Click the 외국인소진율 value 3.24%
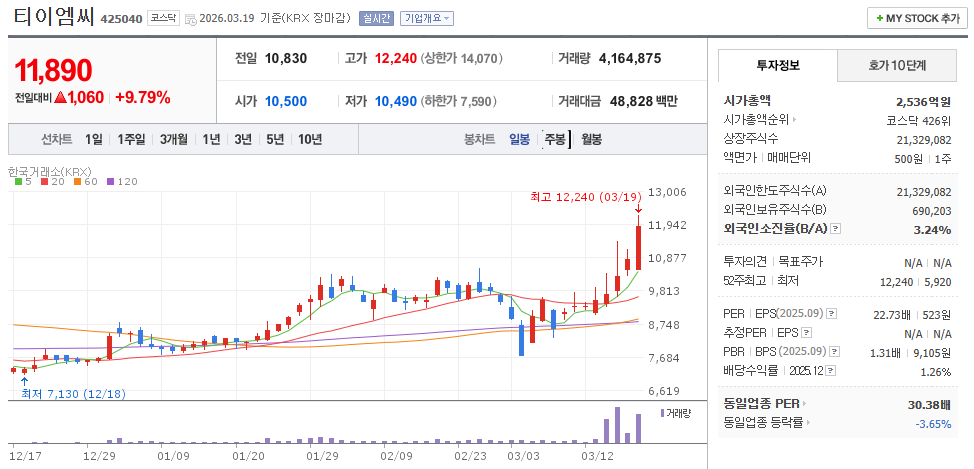This screenshot has height=469, width=974. coord(932,230)
